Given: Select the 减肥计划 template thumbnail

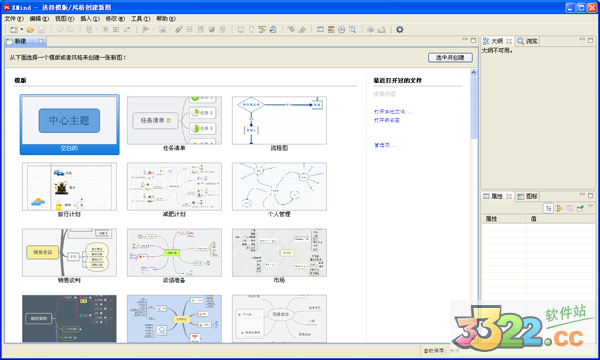Looking at the screenshot, I should (174, 186).
